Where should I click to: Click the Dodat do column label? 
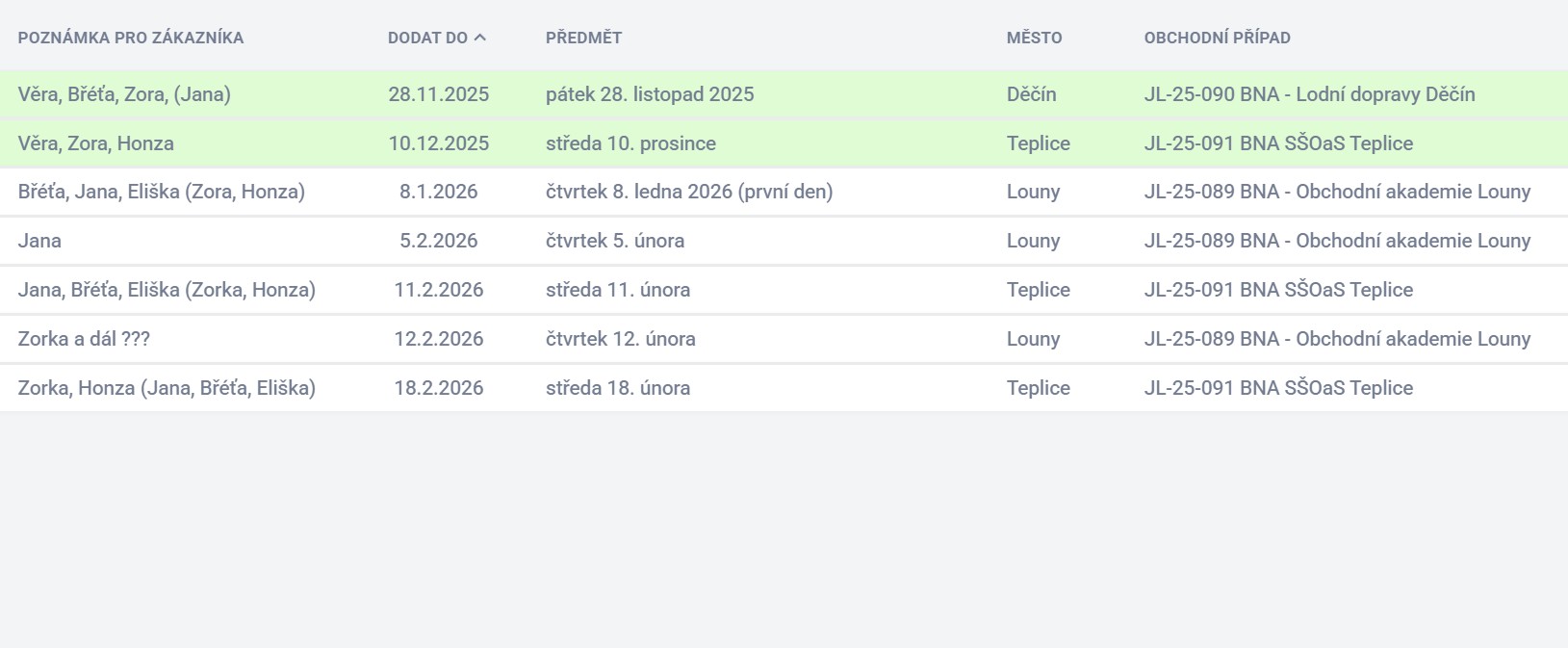pyautogui.click(x=427, y=38)
